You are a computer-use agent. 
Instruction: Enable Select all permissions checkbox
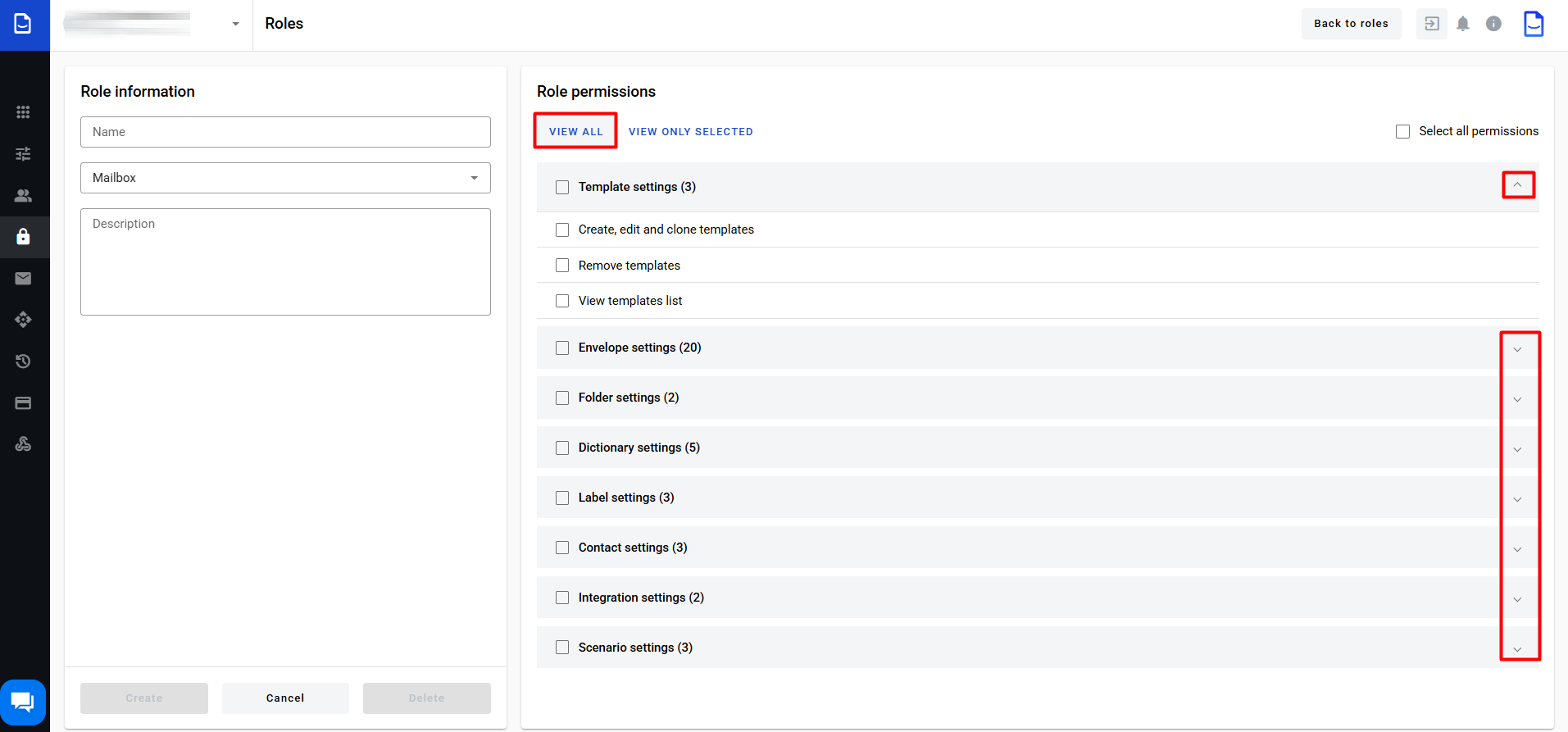[x=1402, y=132]
